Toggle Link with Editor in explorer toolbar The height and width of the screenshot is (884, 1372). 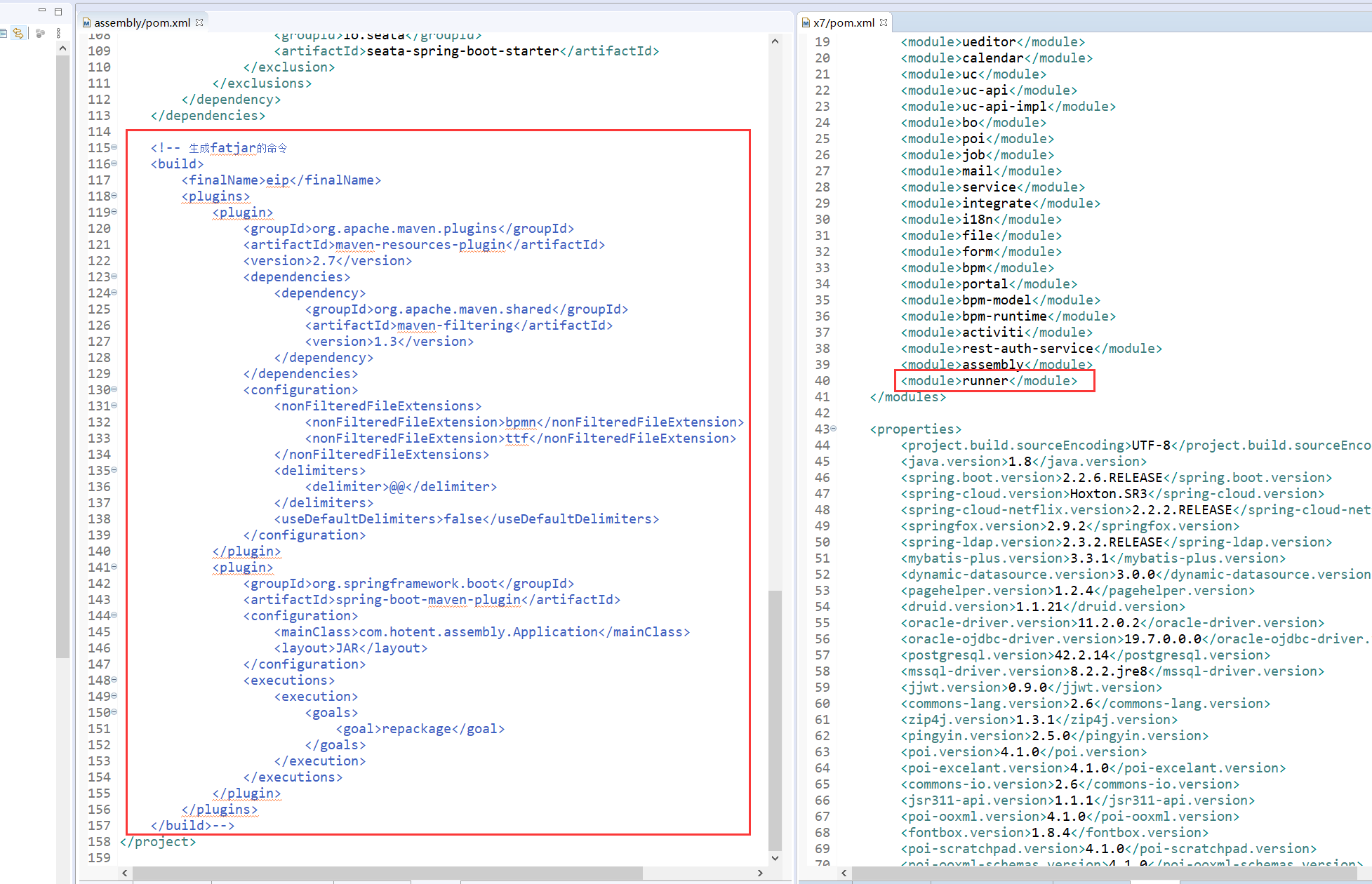[x=19, y=33]
